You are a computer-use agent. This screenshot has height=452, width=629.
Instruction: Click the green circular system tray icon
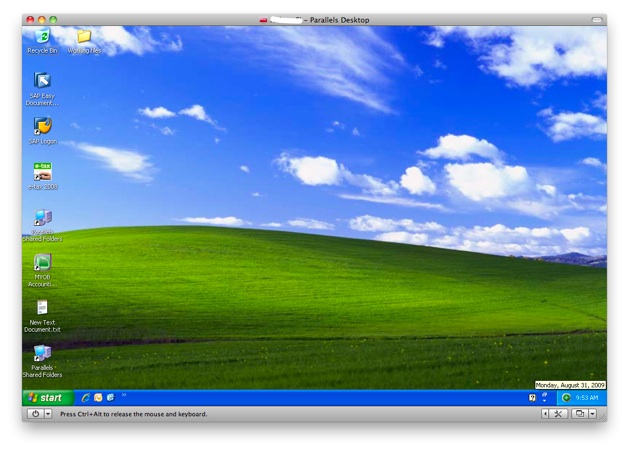tap(566, 398)
